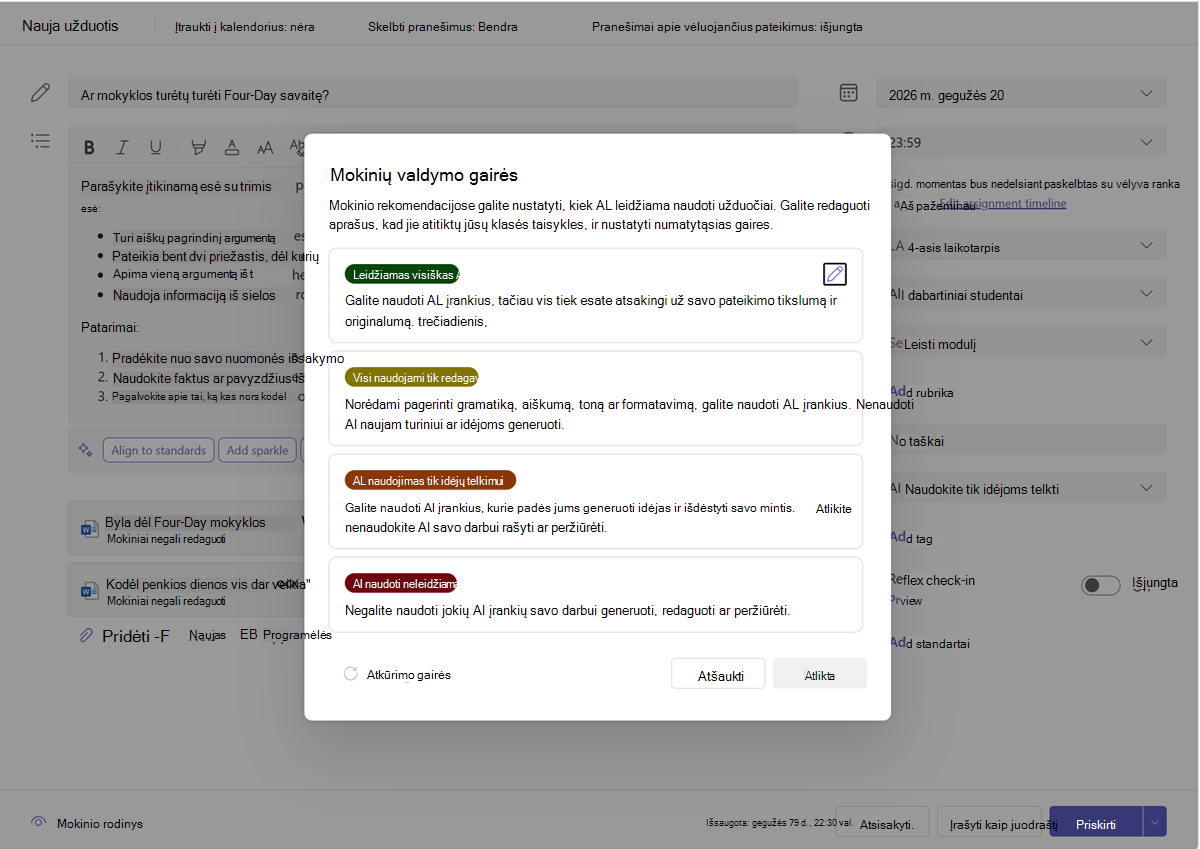The width and height of the screenshot is (1200, 849).
Task: Select the AL naudojimas tik idėjų telkimui guideline
Action: pyautogui.click(x=595, y=502)
